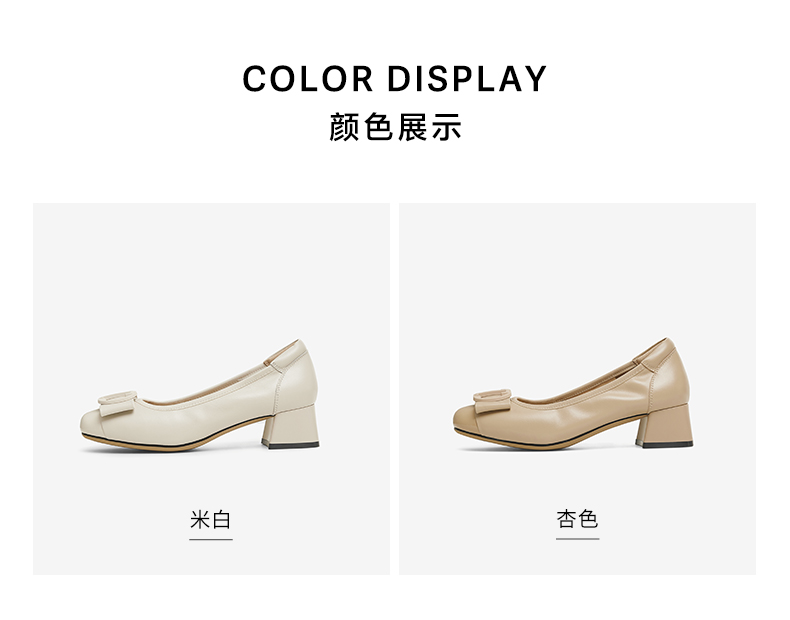
Task: Click the block heel of the apricot shoe
Action: point(665,426)
